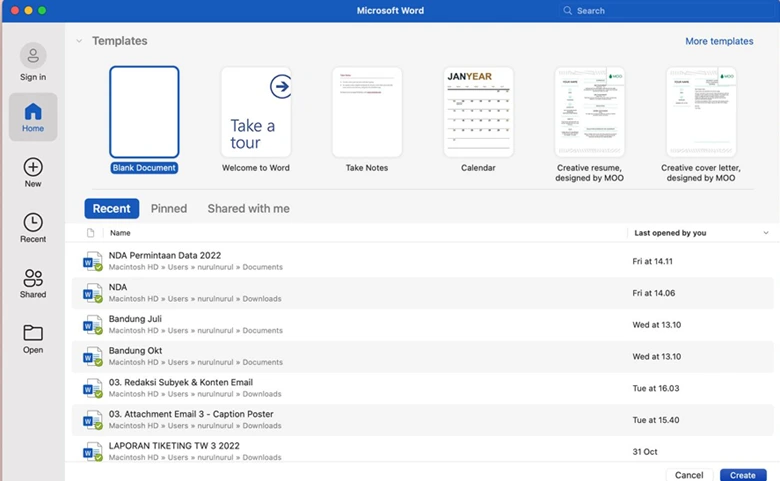Screen dimensions: 780x481
Task: Click the search magnifier icon in title bar
Action: pyautogui.click(x=568, y=10)
